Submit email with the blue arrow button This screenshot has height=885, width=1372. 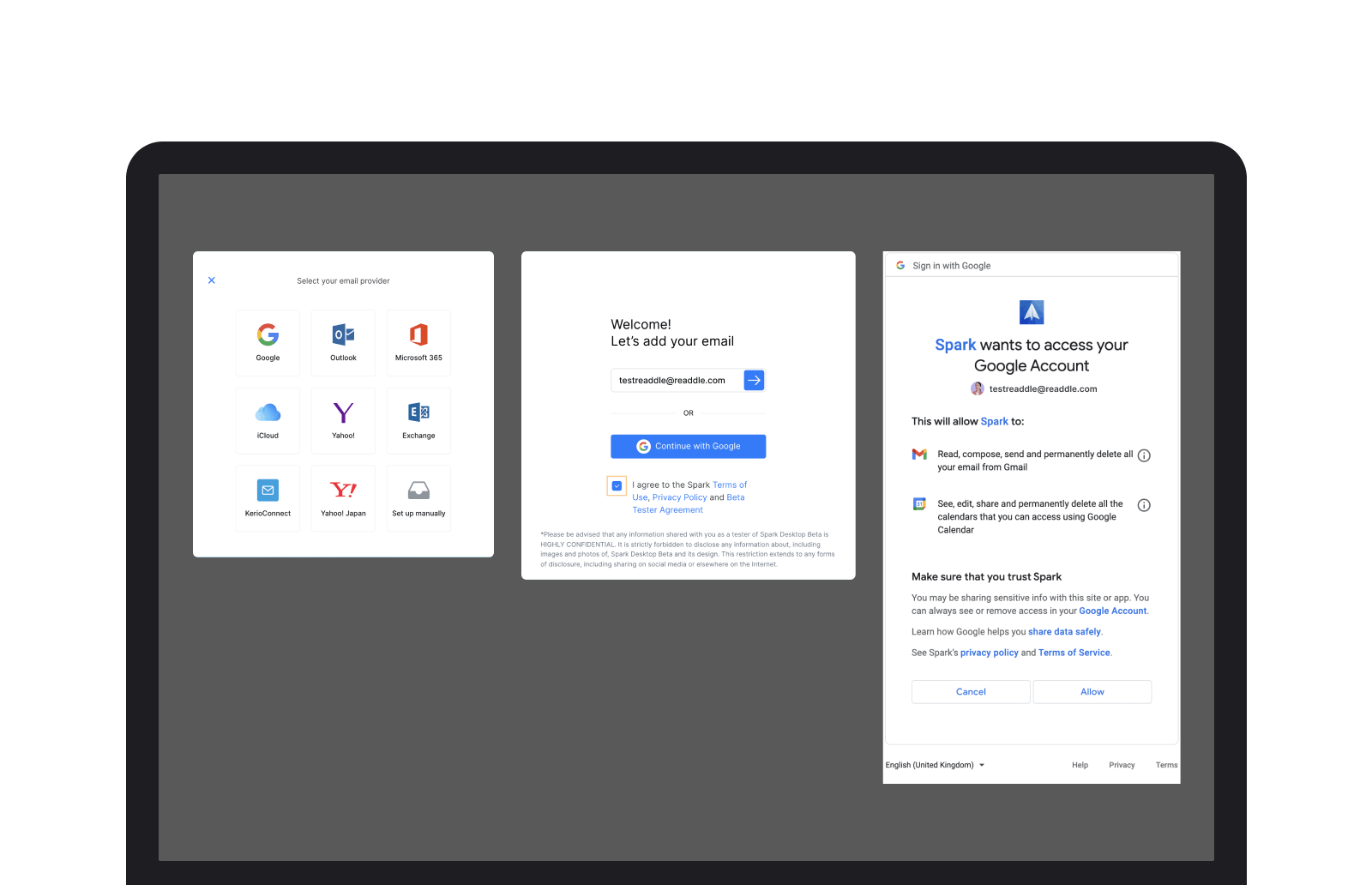754,380
